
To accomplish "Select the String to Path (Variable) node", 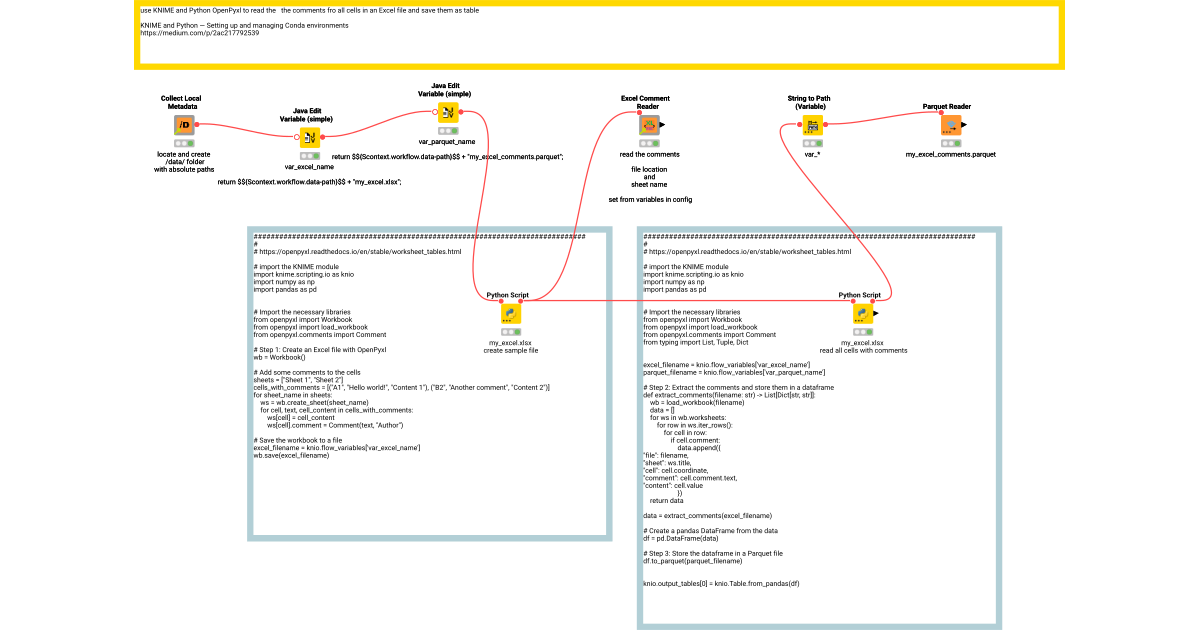I will pos(813,125).
